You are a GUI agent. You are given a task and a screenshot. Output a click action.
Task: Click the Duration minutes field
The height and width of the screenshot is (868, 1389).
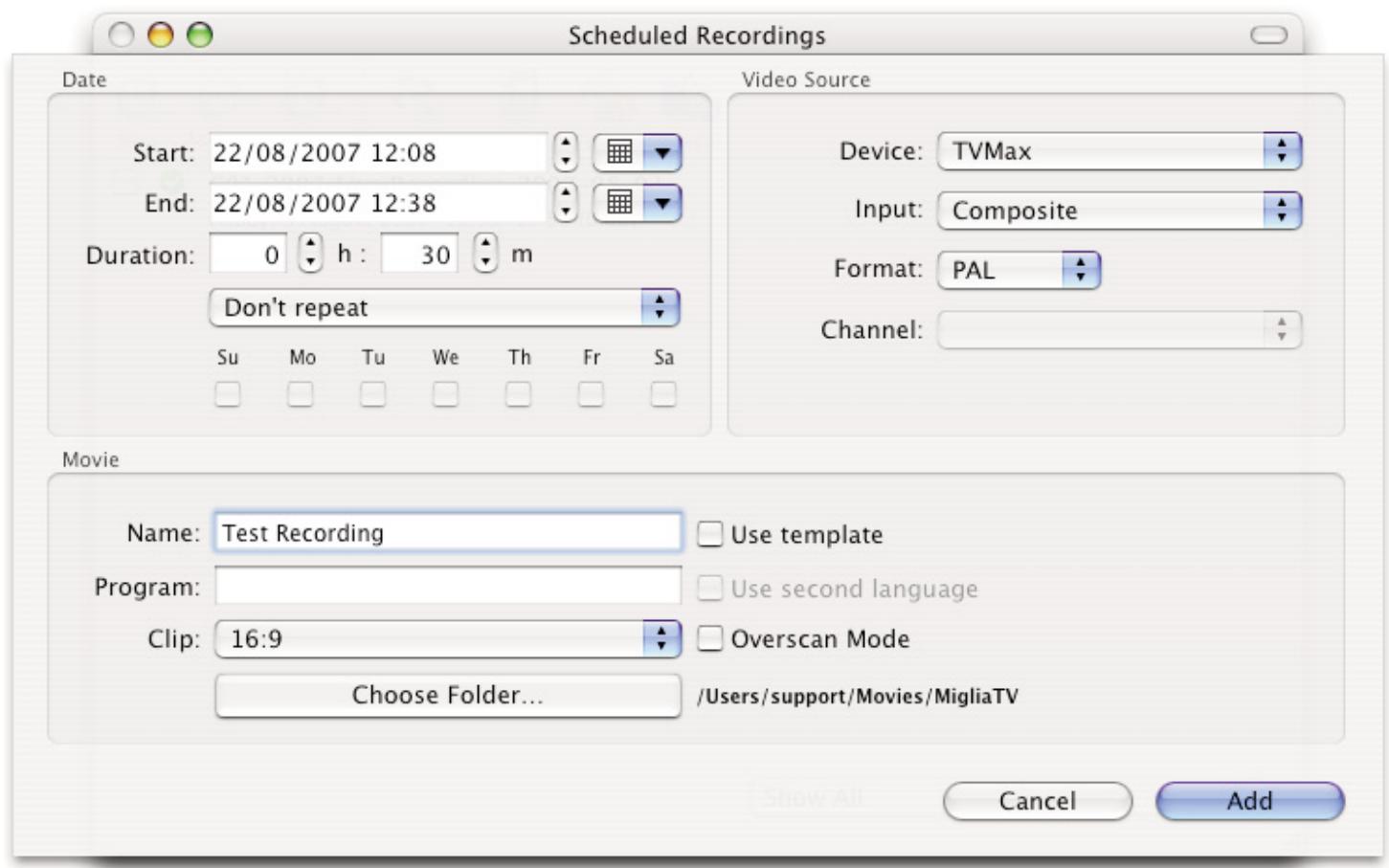(419, 254)
